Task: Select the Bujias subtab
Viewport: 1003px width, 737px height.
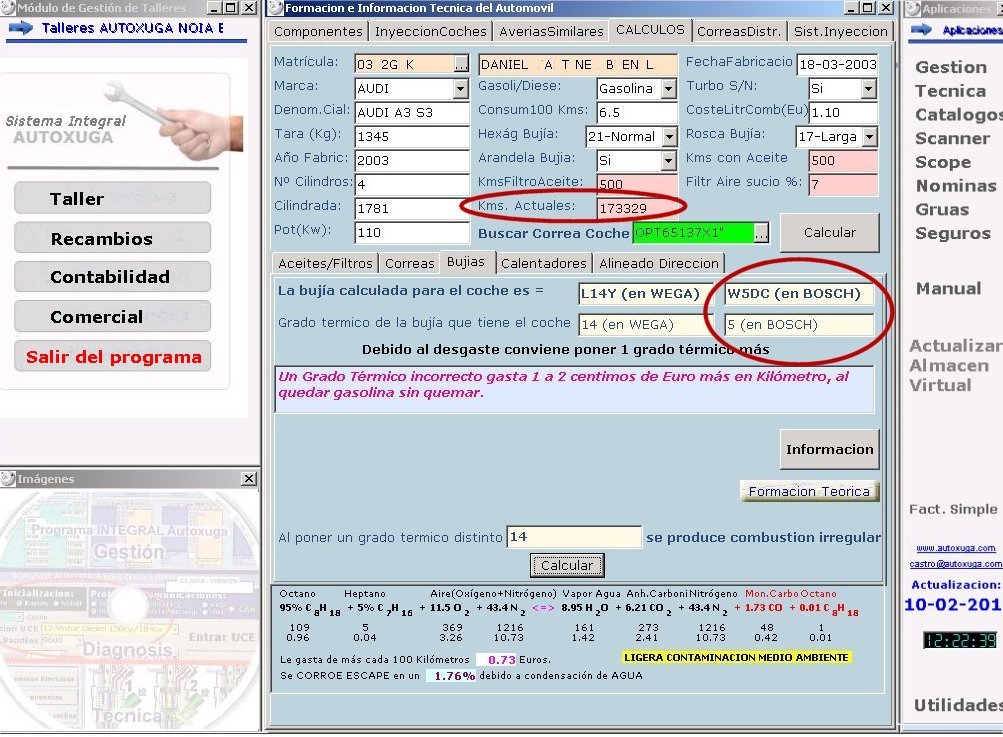Action: 466,262
